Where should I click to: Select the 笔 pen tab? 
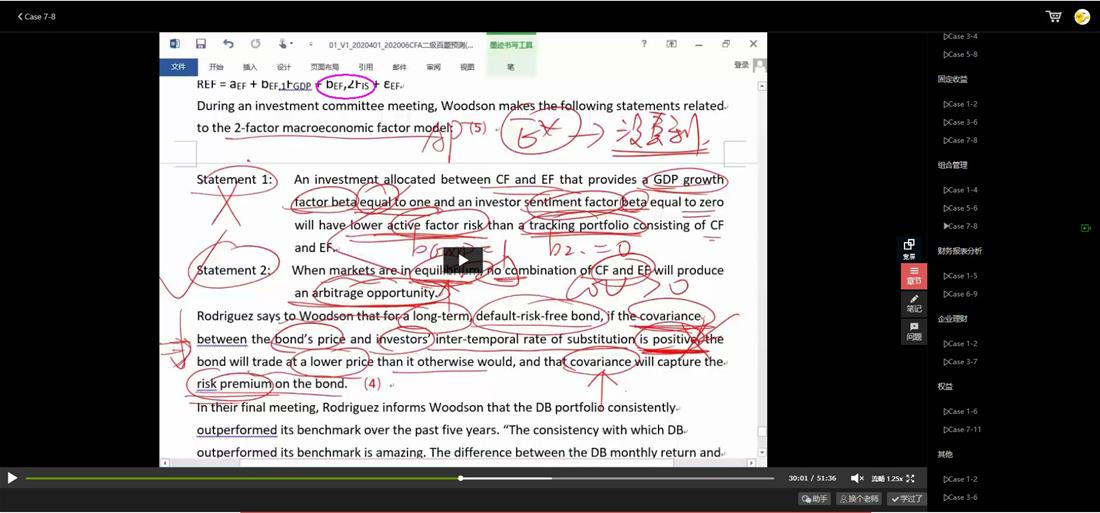click(511, 67)
